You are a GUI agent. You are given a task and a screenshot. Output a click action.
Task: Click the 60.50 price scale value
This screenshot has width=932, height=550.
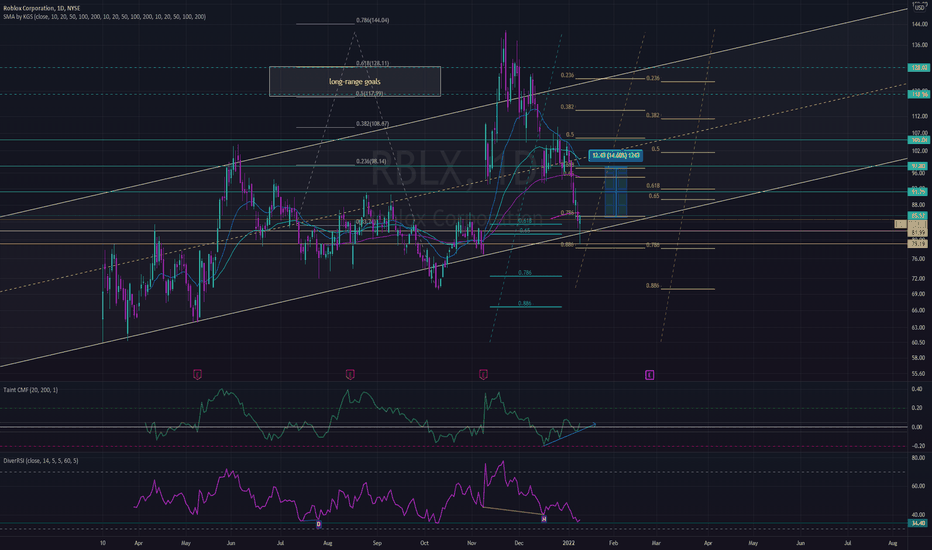[x=919, y=342]
